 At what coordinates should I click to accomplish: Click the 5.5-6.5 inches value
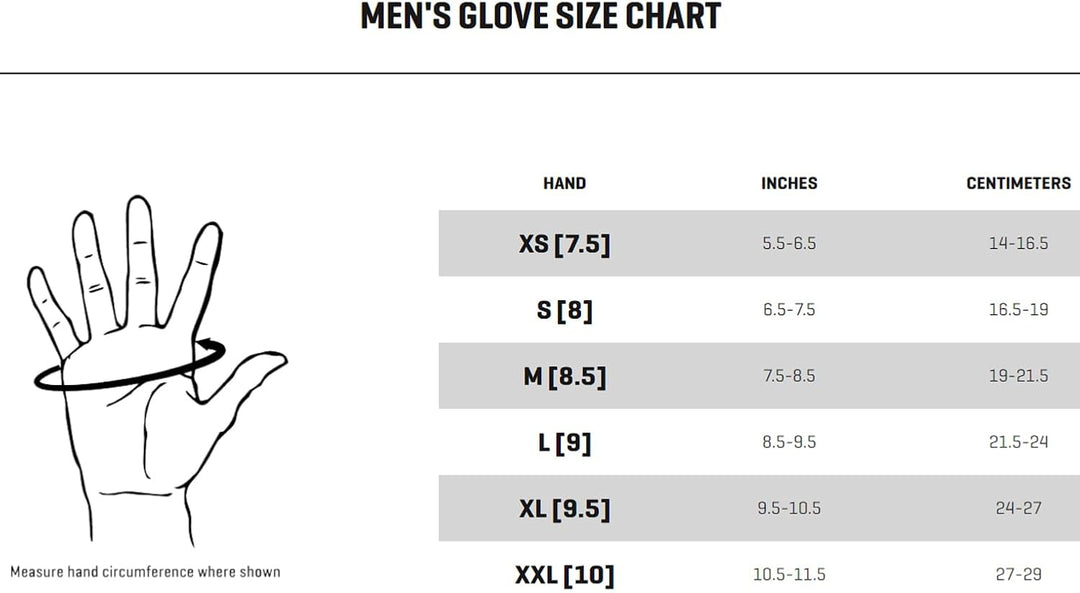(789, 243)
